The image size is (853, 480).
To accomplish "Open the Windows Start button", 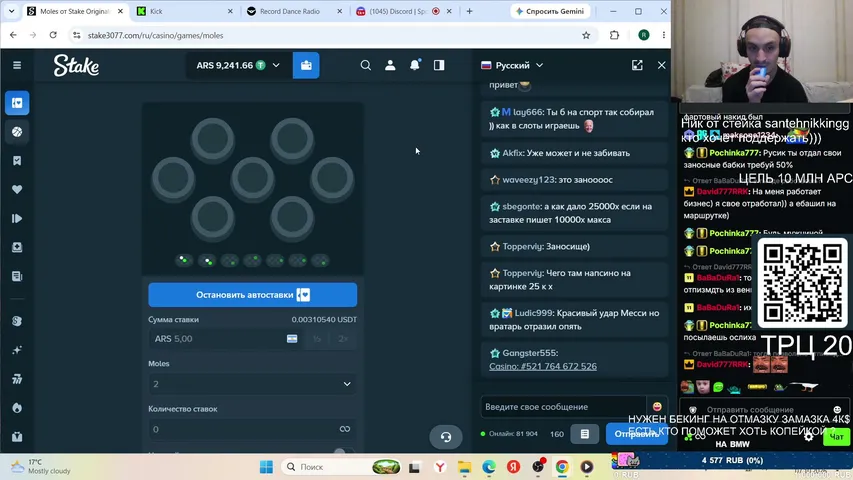I will click(x=266, y=466).
